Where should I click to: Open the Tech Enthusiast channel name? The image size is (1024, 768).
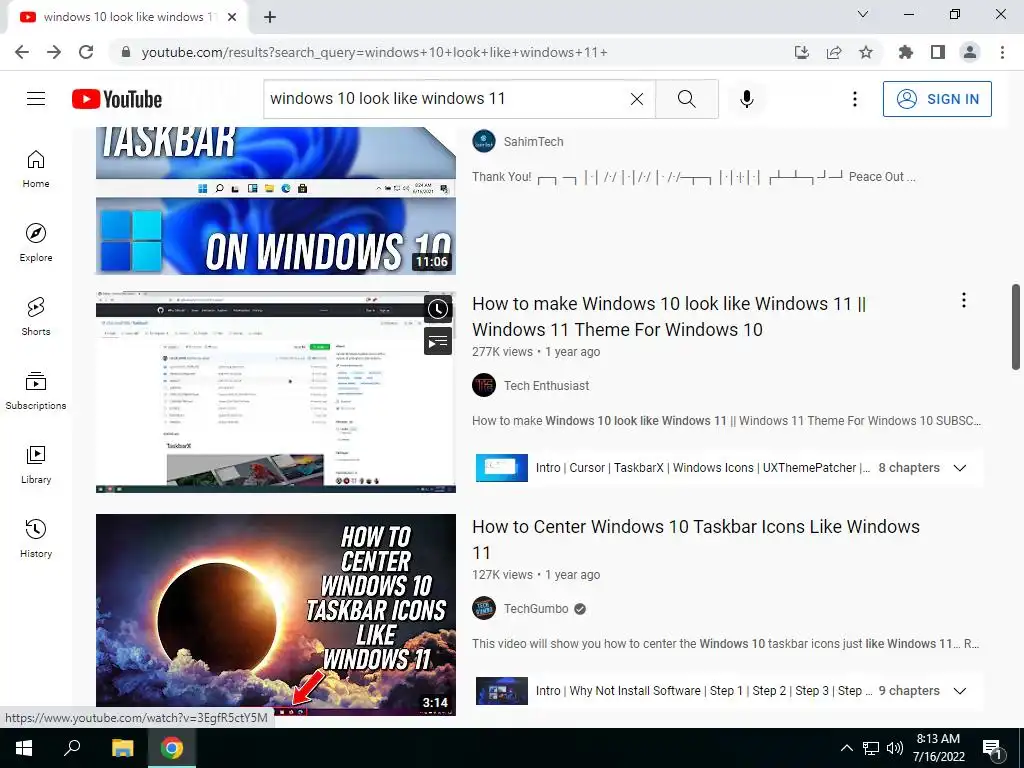pyautogui.click(x=547, y=385)
